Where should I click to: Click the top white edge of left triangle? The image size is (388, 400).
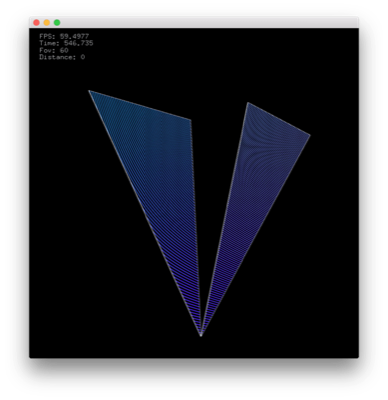140,105
